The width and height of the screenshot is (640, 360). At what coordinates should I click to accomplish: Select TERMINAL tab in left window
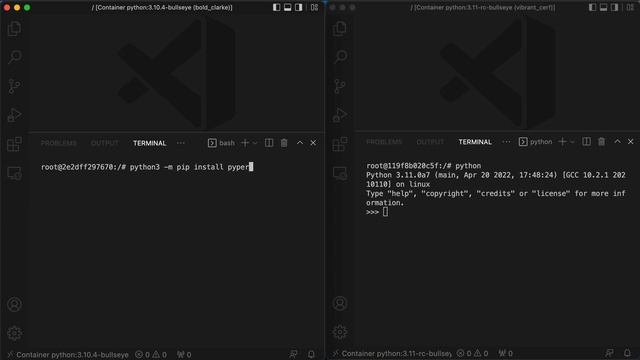tap(149, 143)
